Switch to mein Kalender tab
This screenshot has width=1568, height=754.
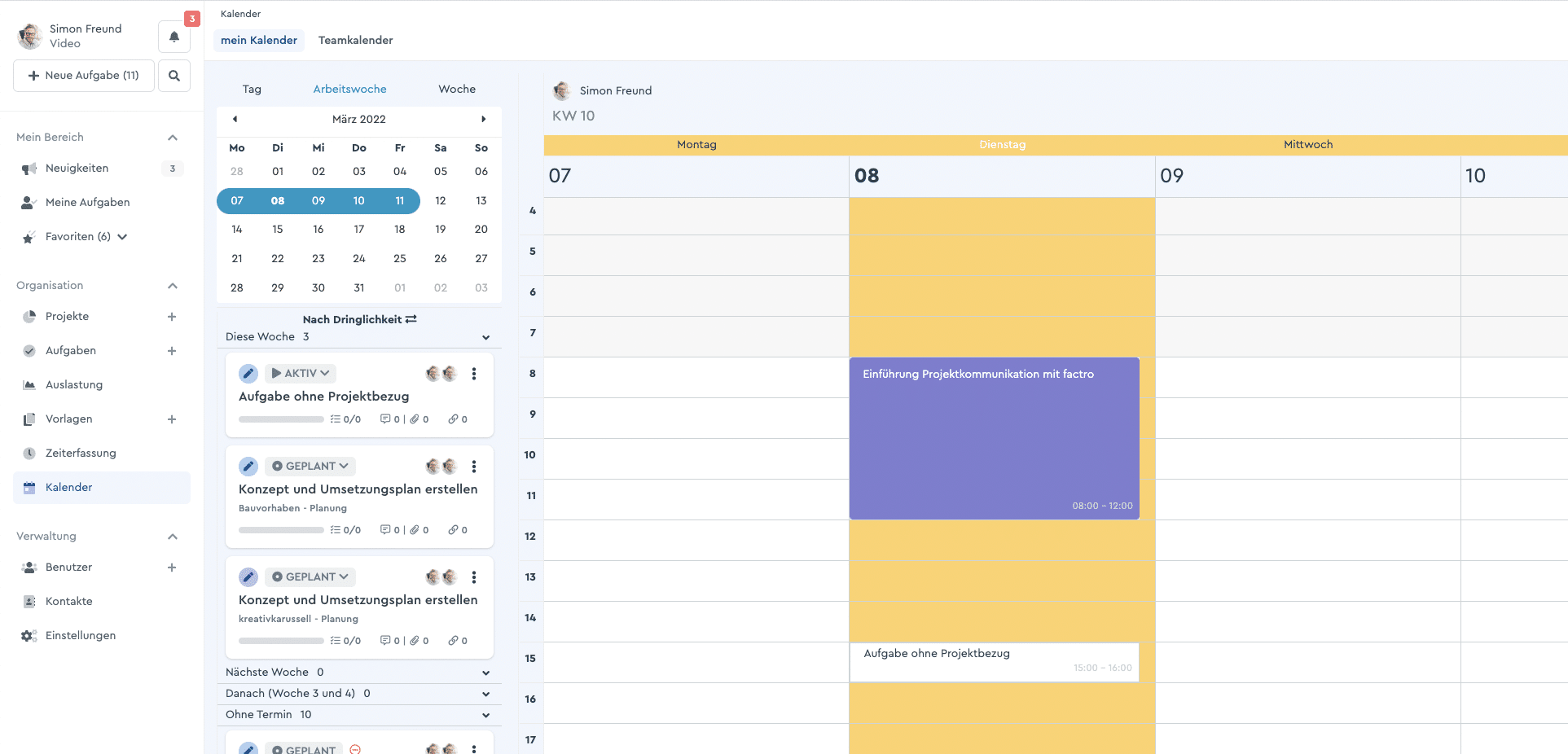tap(259, 40)
